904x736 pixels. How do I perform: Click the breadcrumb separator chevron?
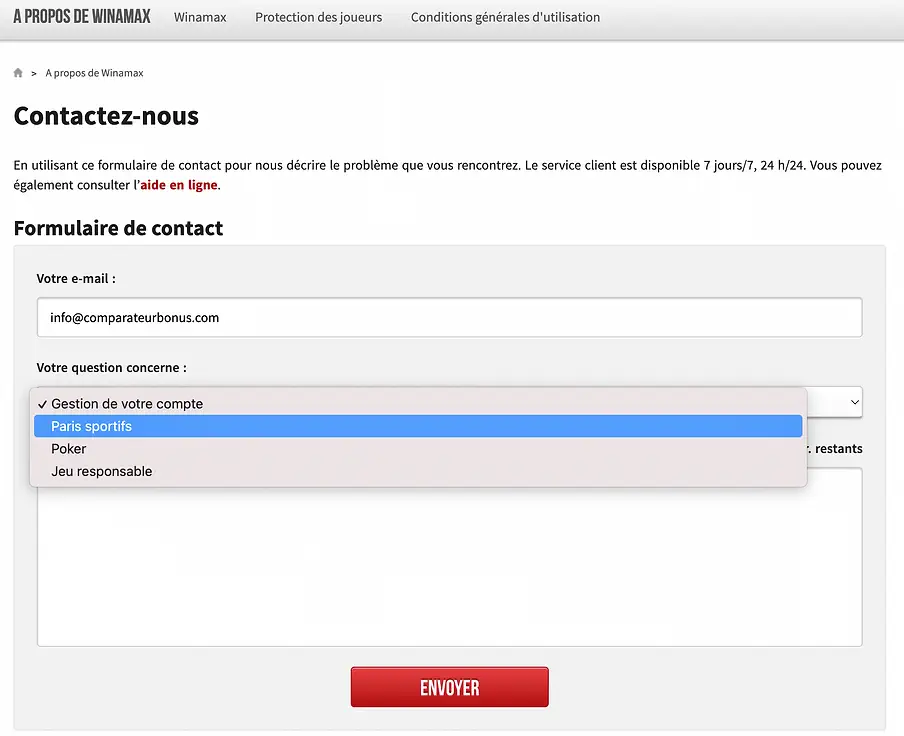click(x=34, y=72)
